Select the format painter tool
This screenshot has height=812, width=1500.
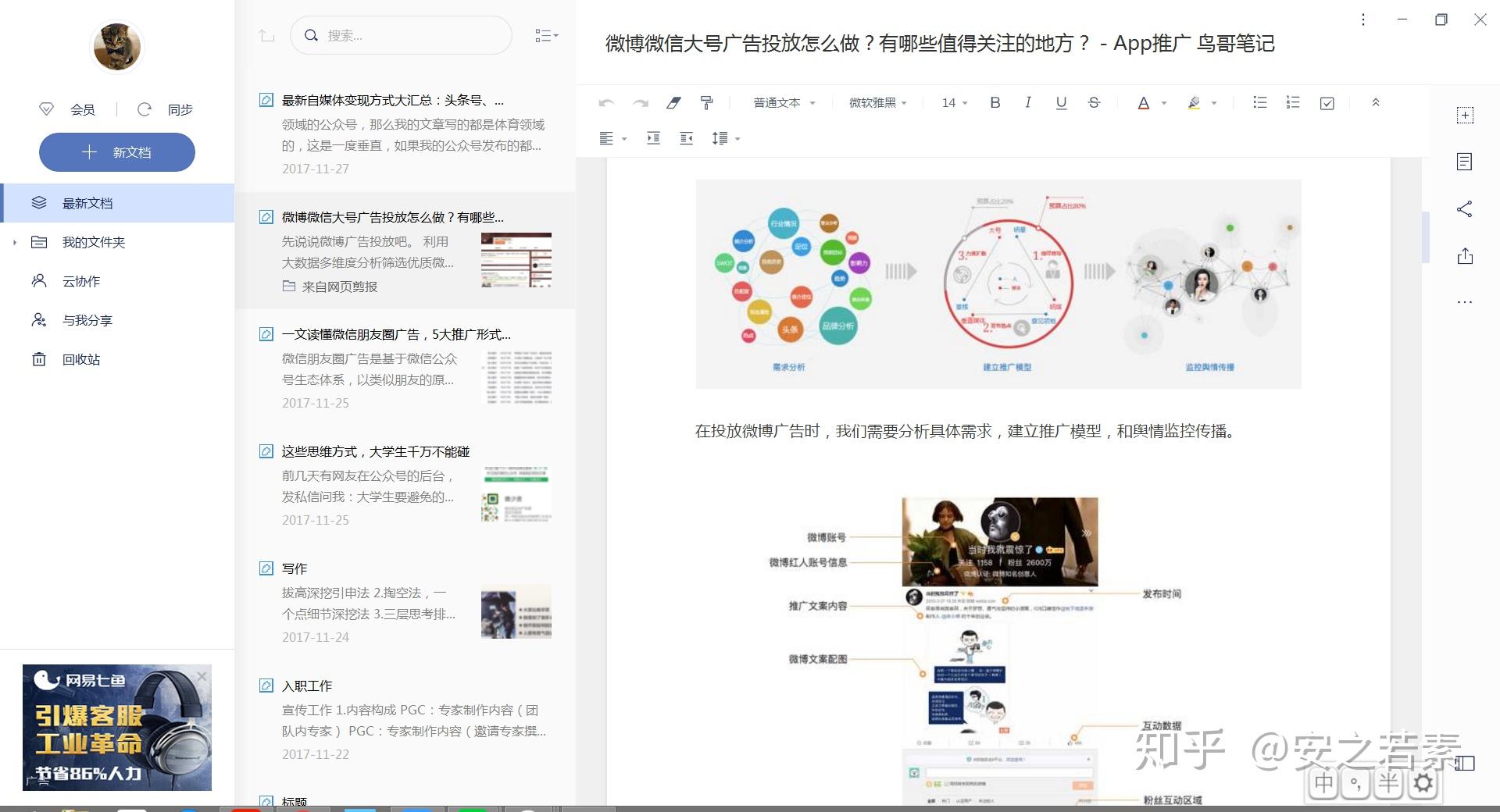click(x=705, y=102)
